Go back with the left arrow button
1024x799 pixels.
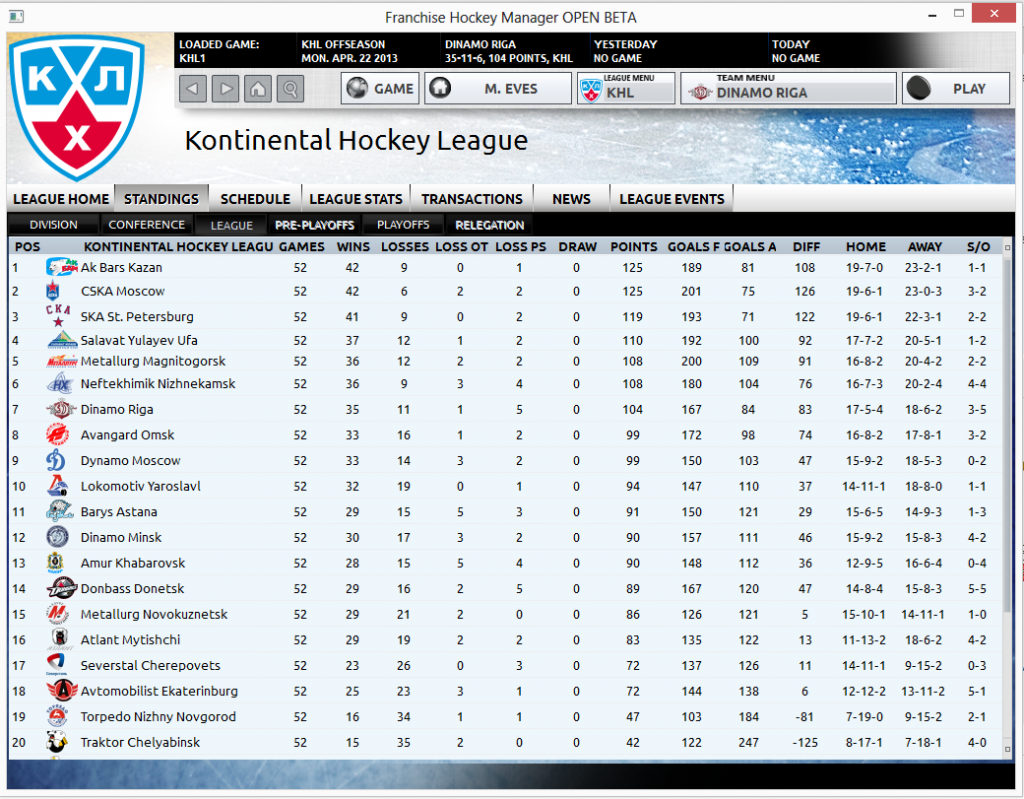tap(193, 88)
